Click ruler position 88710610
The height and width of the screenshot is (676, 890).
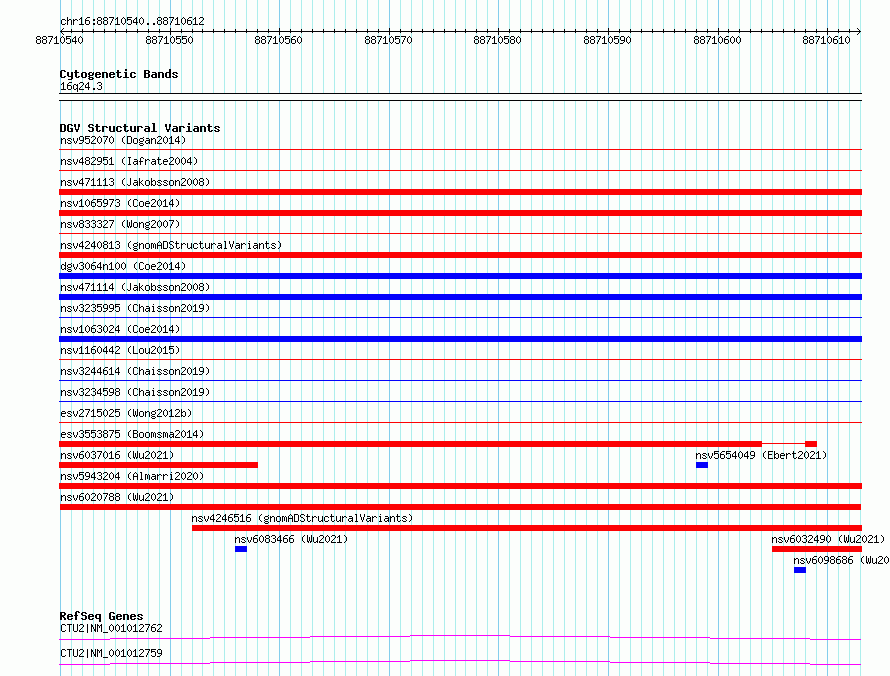point(826,40)
